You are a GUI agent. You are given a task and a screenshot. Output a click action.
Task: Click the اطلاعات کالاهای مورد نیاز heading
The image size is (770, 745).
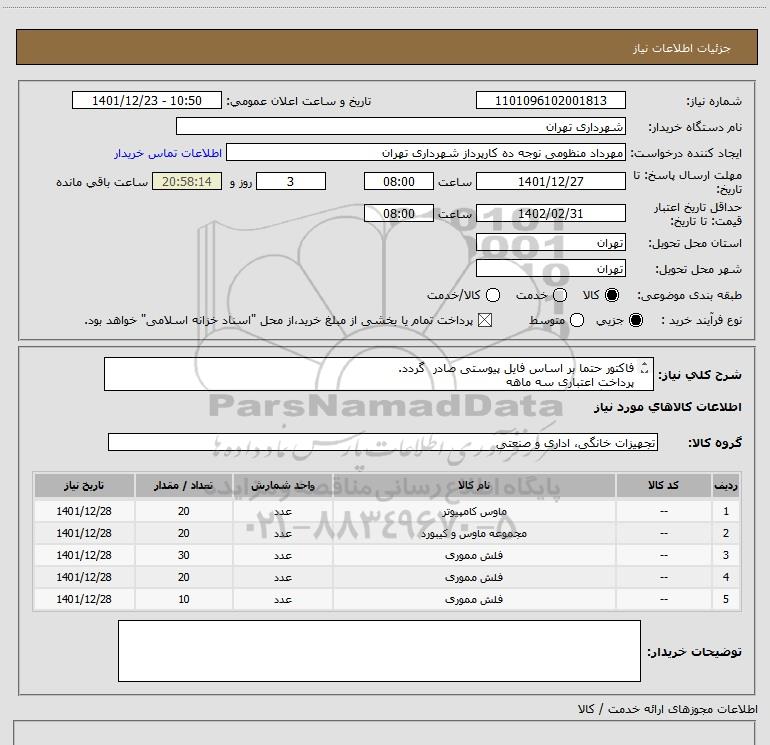[x=667, y=407]
